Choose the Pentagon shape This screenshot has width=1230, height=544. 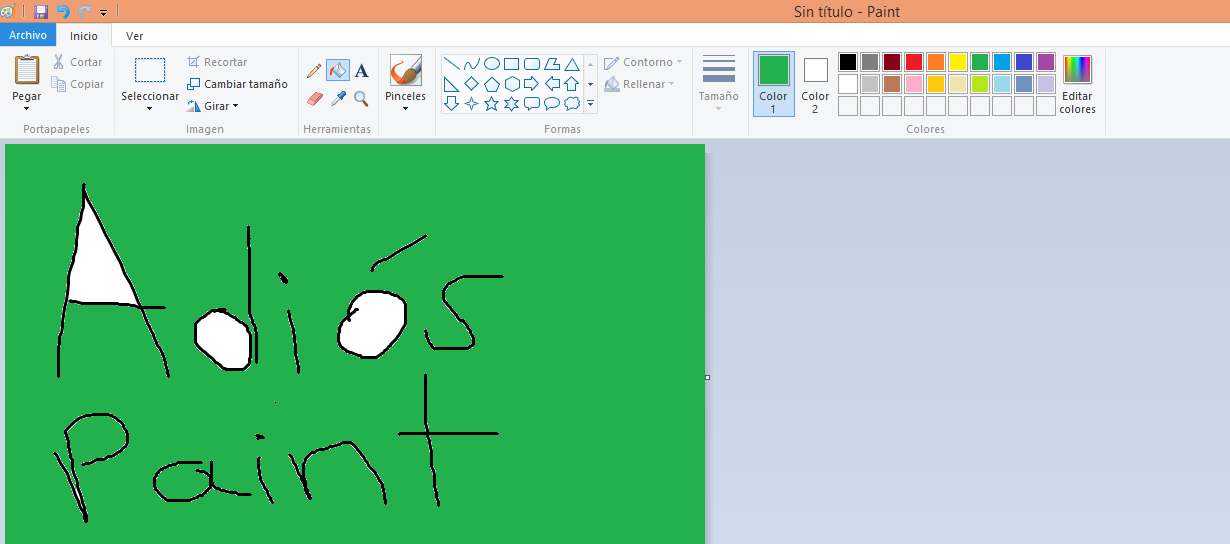(x=491, y=84)
